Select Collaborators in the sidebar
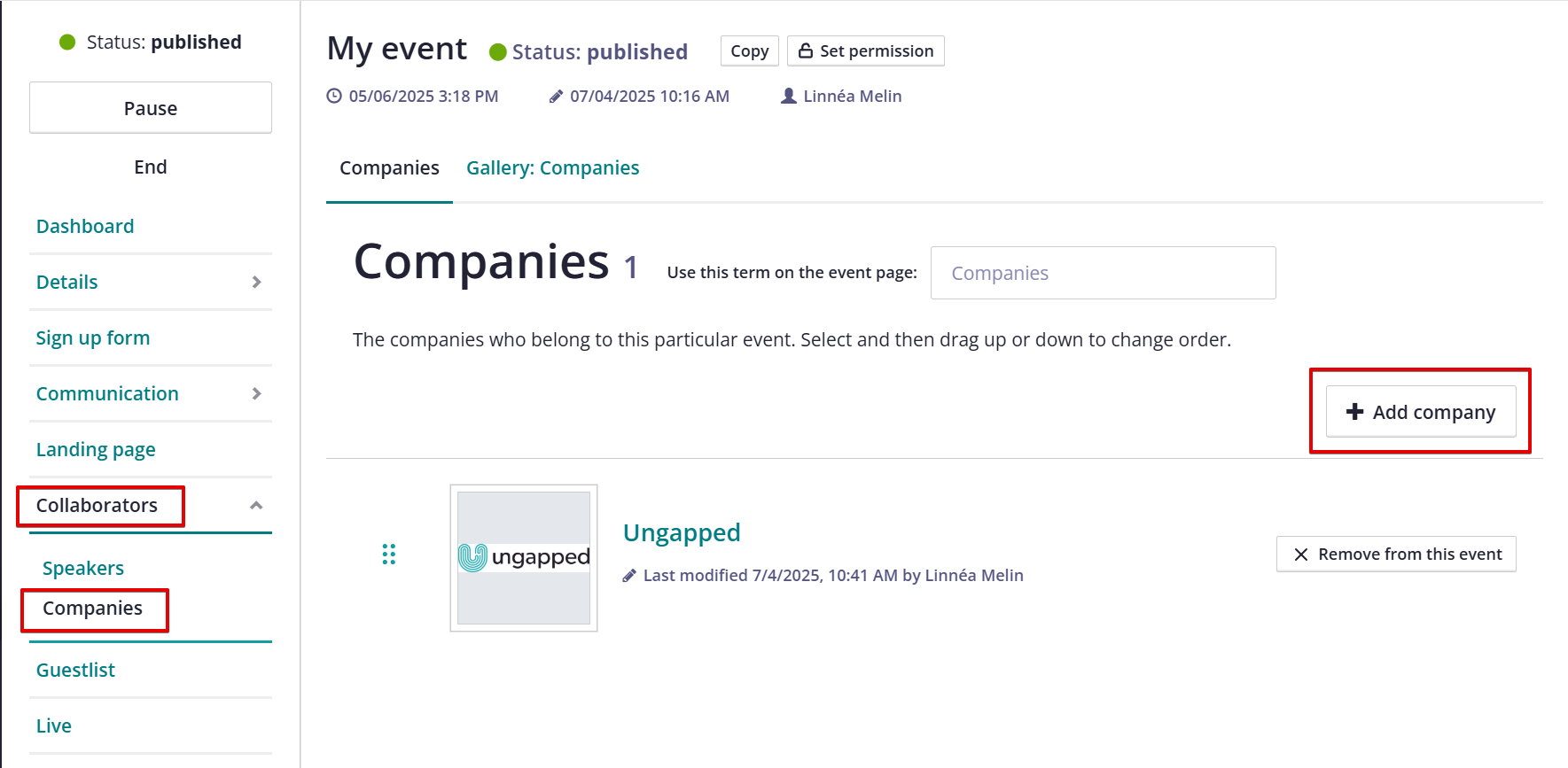The height and width of the screenshot is (768, 1568). click(x=97, y=505)
